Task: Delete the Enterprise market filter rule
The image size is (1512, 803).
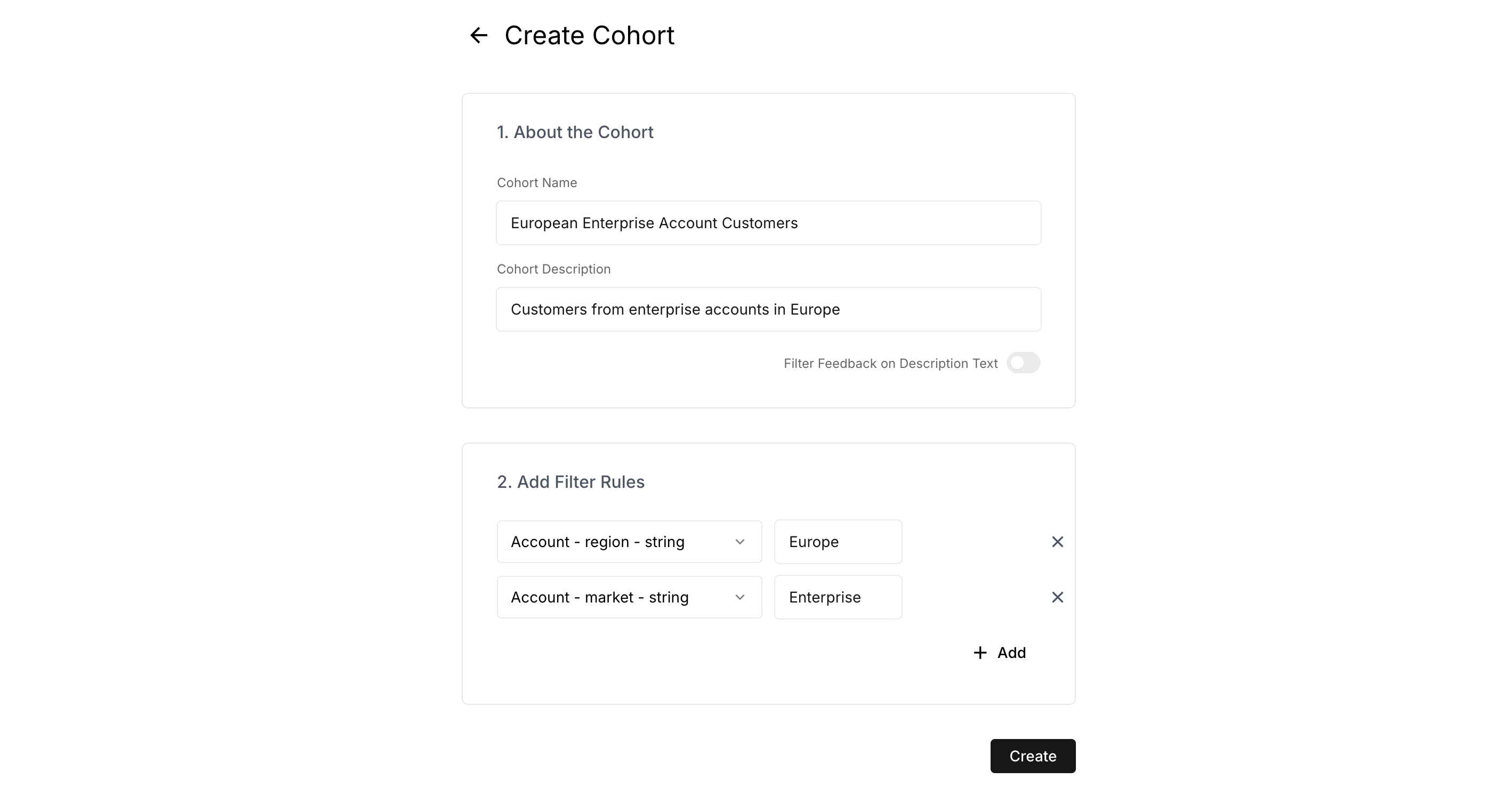Action: 1057,598
